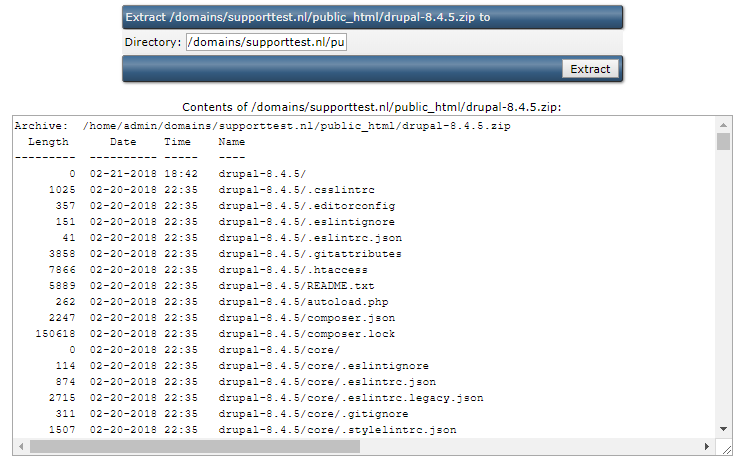Click the 'Contents of' heading text

point(372,107)
